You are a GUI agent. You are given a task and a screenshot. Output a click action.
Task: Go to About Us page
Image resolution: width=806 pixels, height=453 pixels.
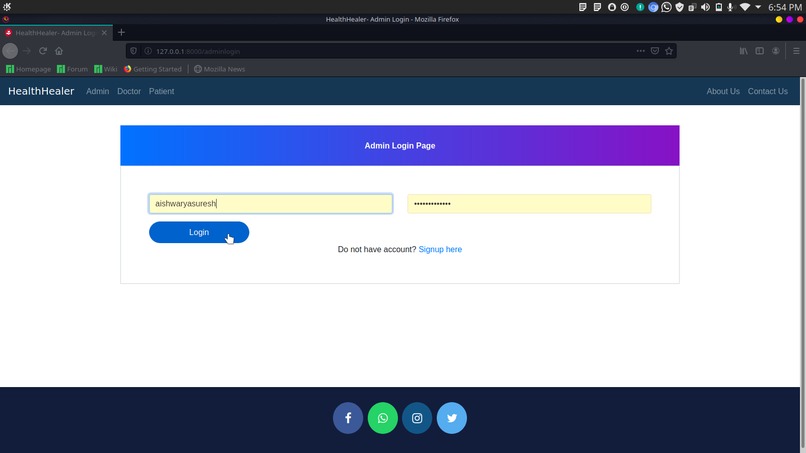723,91
